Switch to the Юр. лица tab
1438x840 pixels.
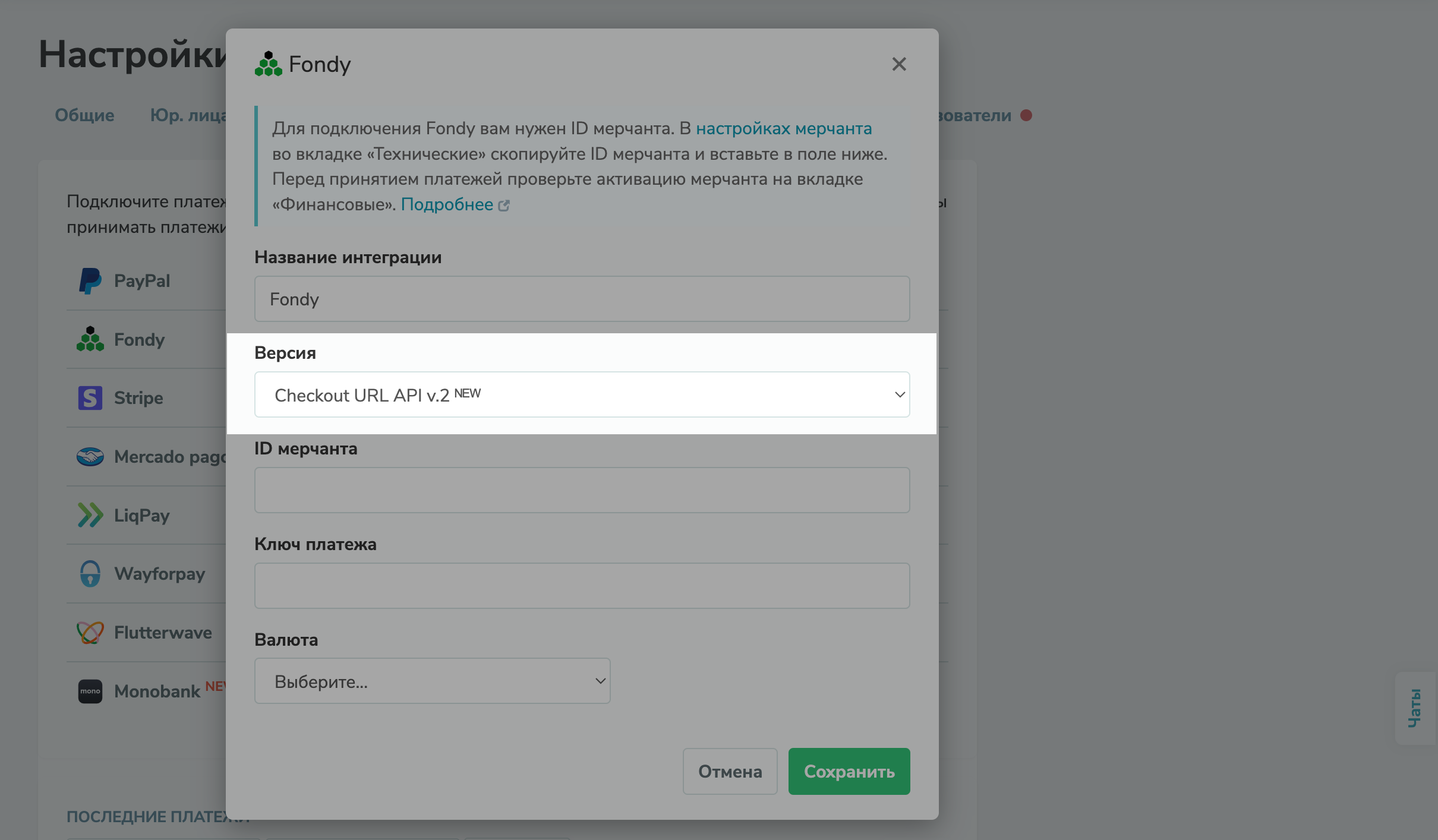pyautogui.click(x=187, y=115)
